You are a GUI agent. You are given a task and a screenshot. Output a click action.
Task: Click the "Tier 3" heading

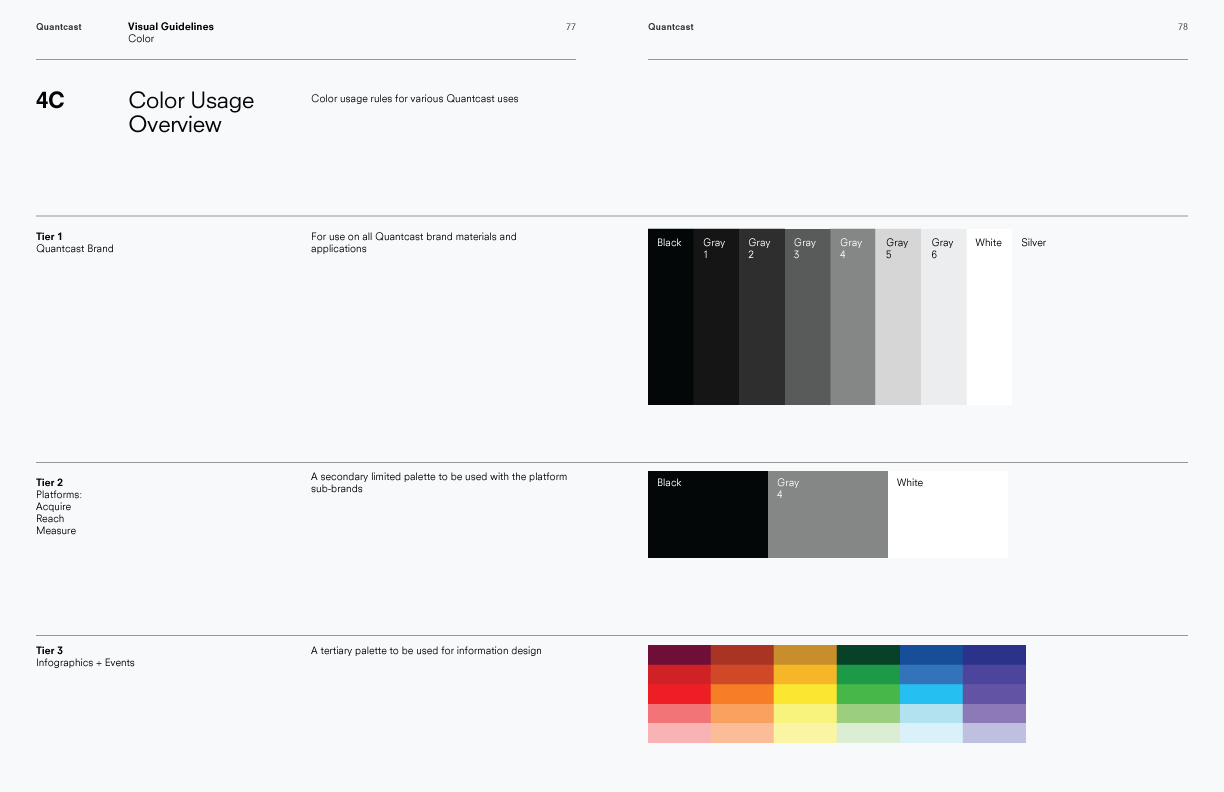[49, 651]
